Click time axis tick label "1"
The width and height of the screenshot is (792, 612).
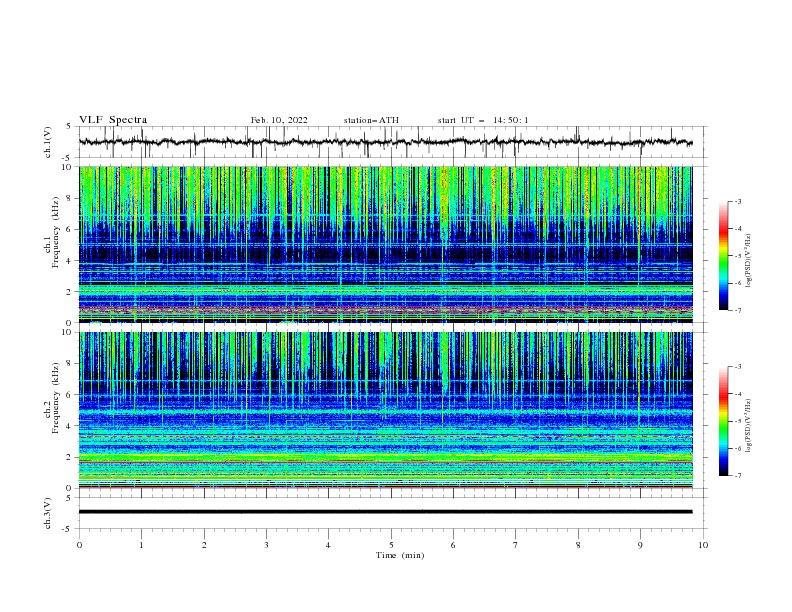pyautogui.click(x=141, y=545)
